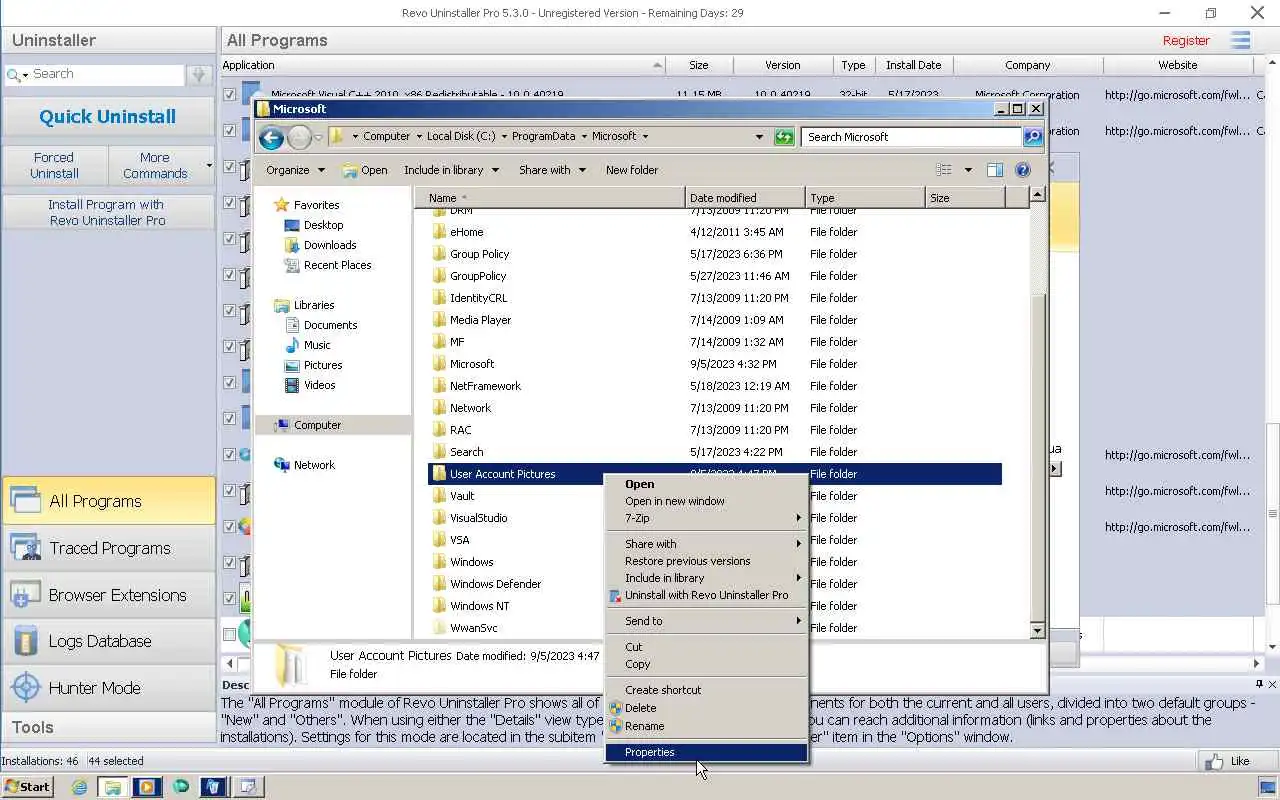Click the Videos library icon

(x=292, y=385)
